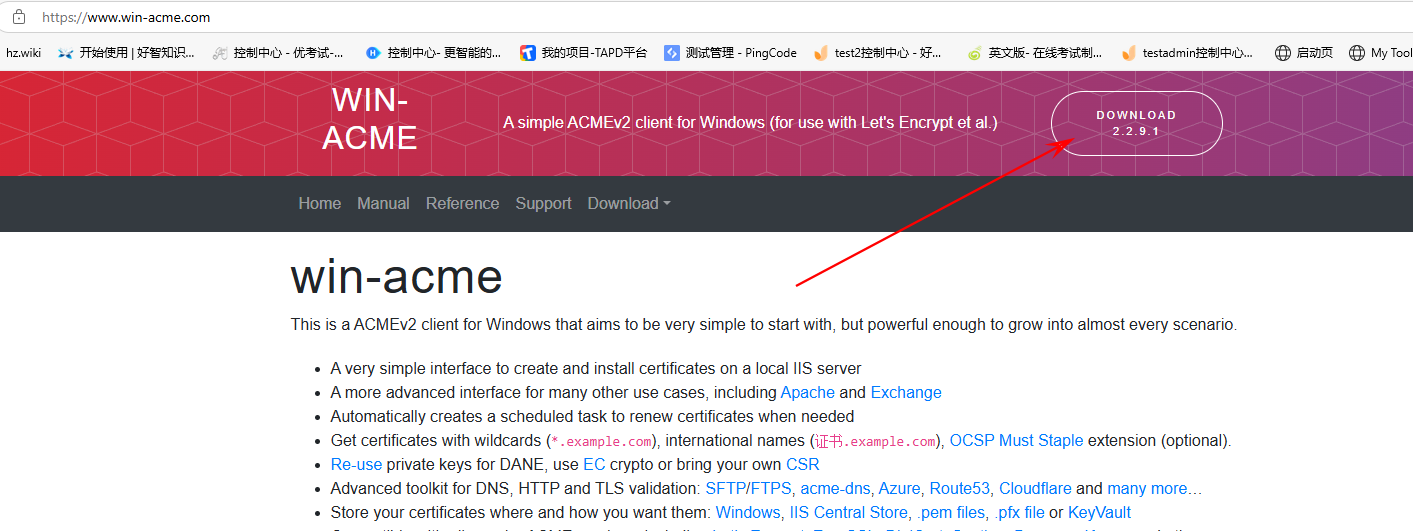Image resolution: width=1413 pixels, height=531 pixels.
Task: Click the *.example.com code text
Action: (601, 441)
